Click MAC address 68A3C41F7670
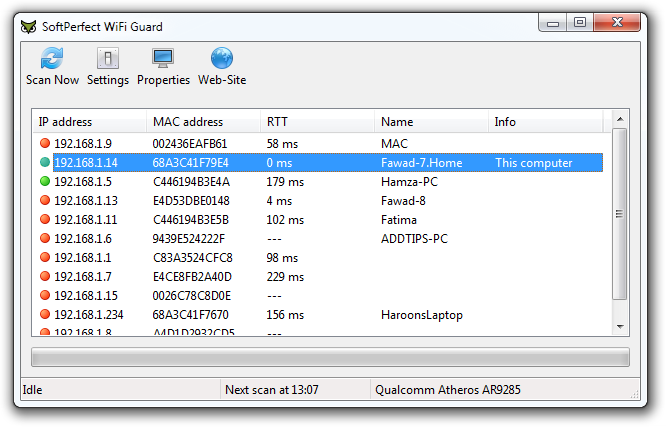This screenshot has width=666, height=427. (190, 315)
